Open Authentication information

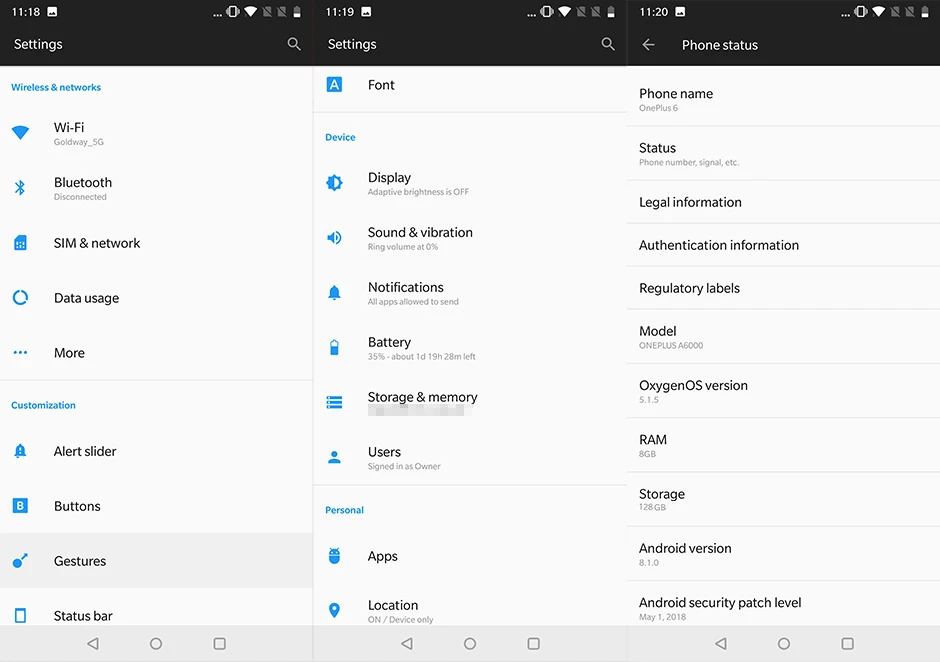click(784, 245)
